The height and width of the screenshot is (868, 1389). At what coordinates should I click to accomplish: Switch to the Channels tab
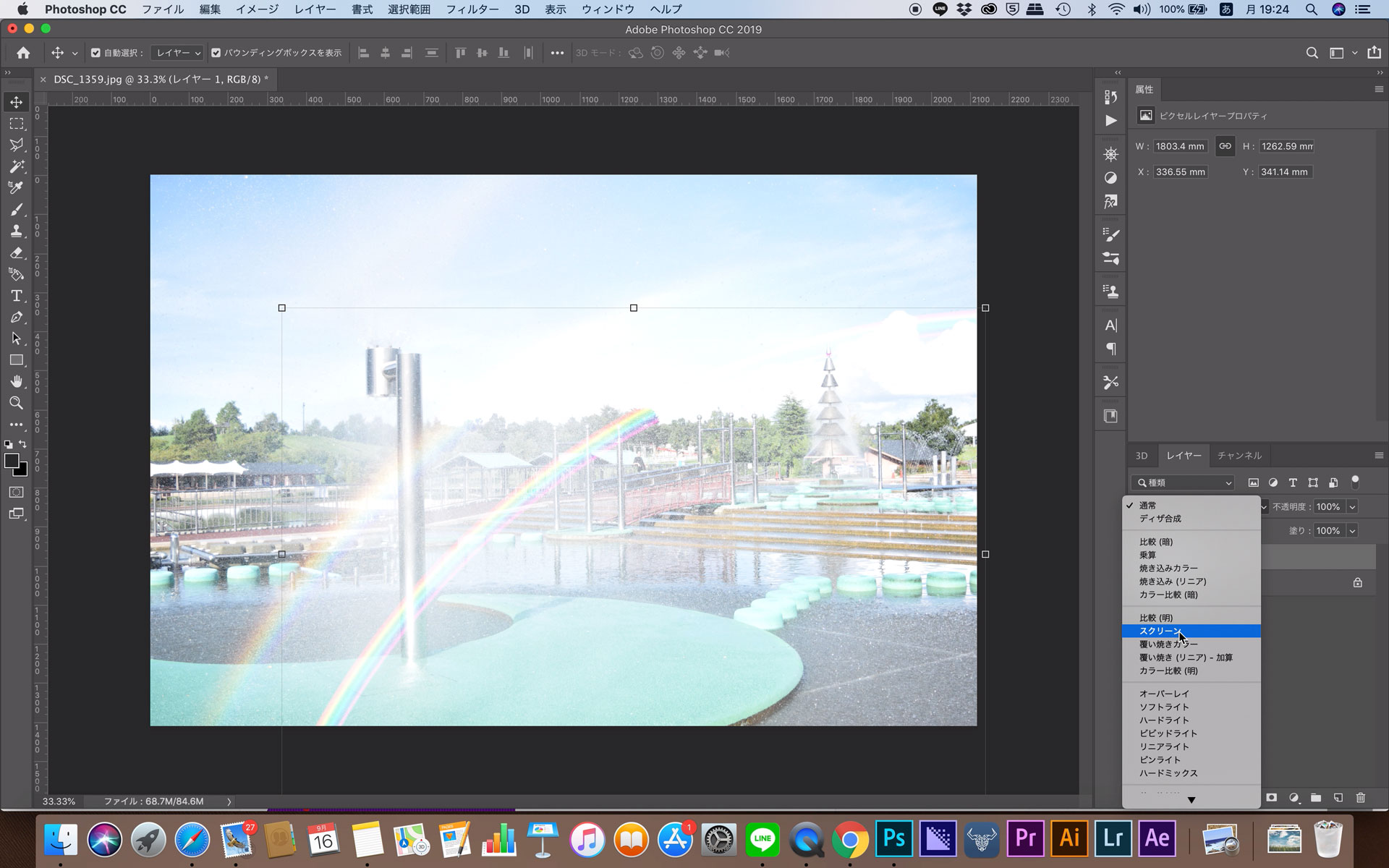[x=1239, y=455]
